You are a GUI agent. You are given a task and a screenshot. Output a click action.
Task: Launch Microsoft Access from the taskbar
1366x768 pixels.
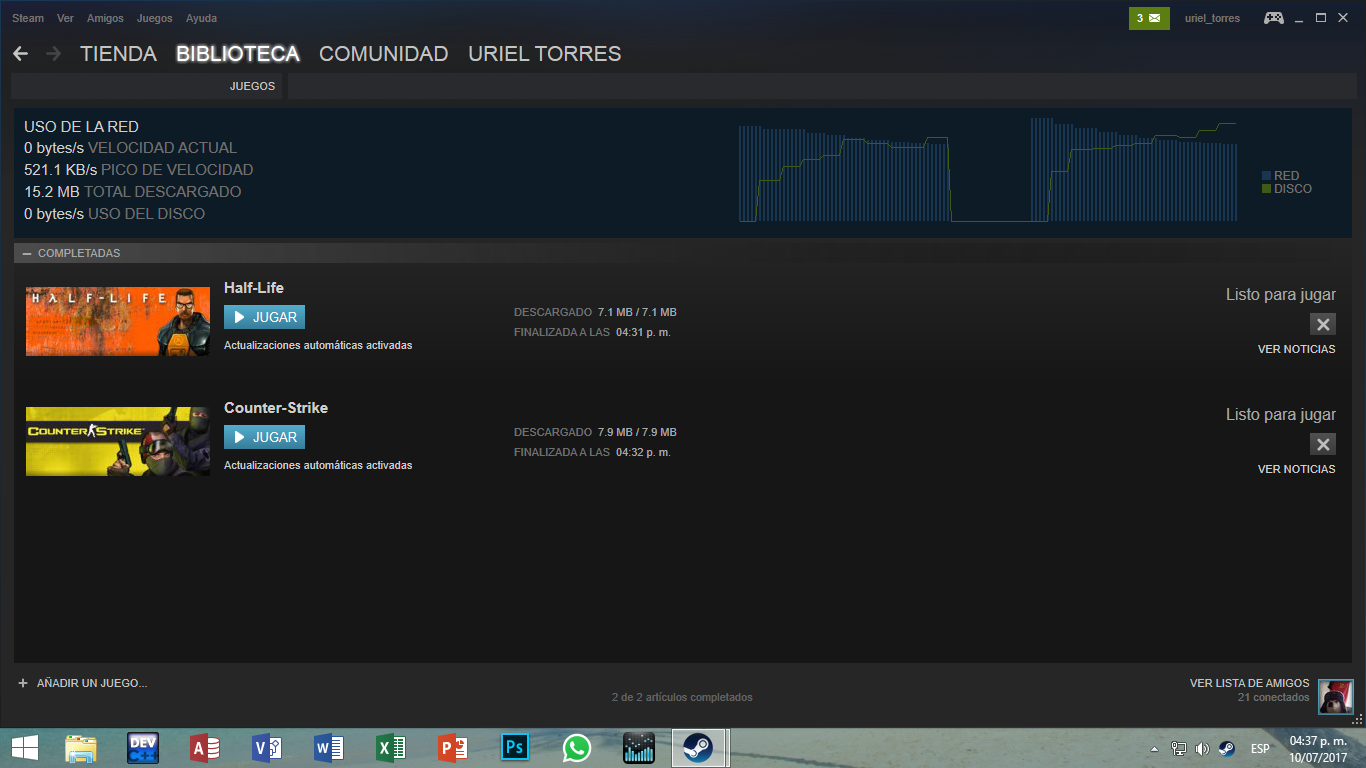tap(205, 748)
